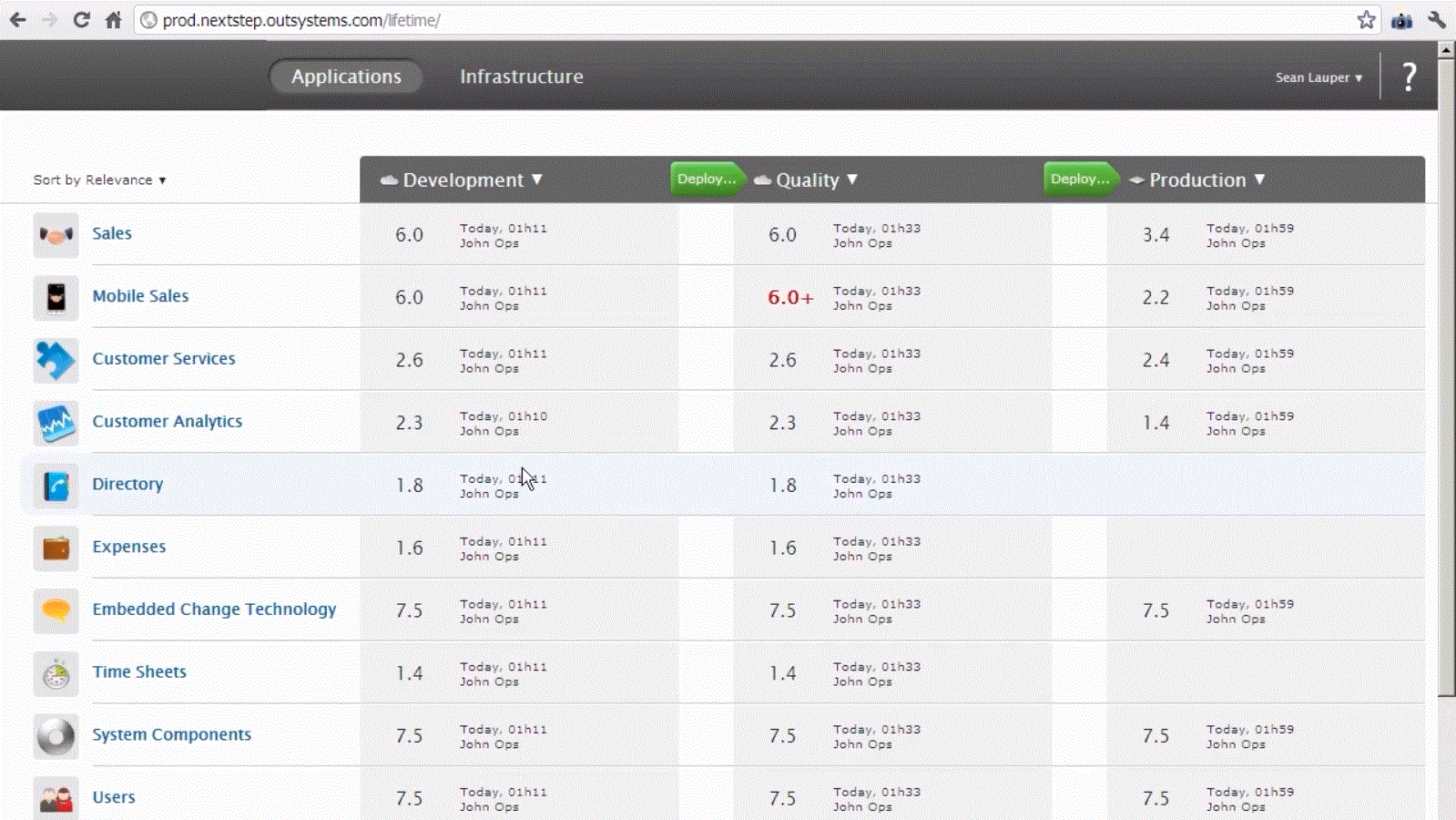Open the Sales application link

tap(112, 233)
